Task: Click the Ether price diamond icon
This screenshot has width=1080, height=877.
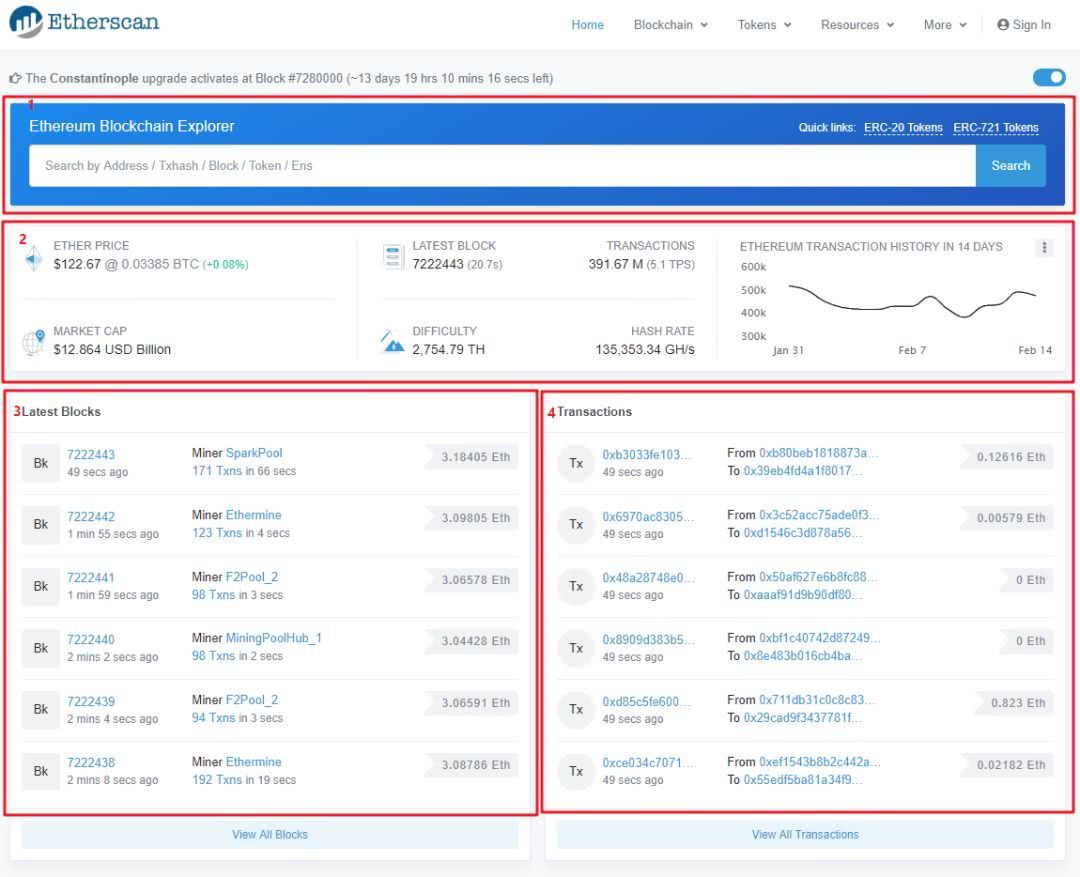Action: click(33, 258)
